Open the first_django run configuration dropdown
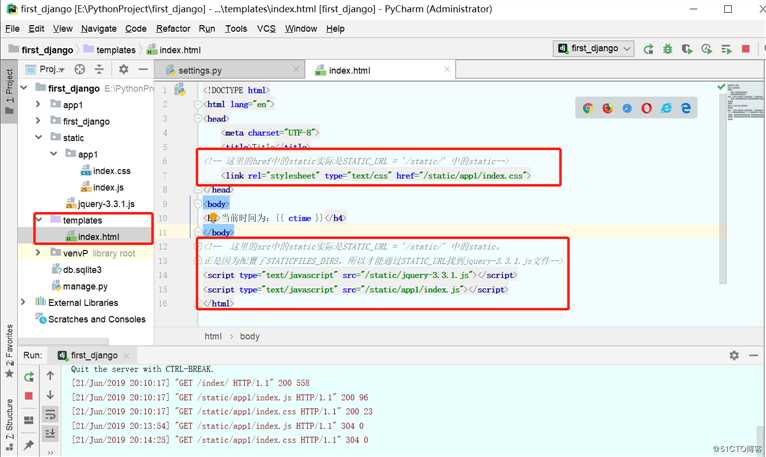Screen dimensions: 766x457 pos(594,48)
